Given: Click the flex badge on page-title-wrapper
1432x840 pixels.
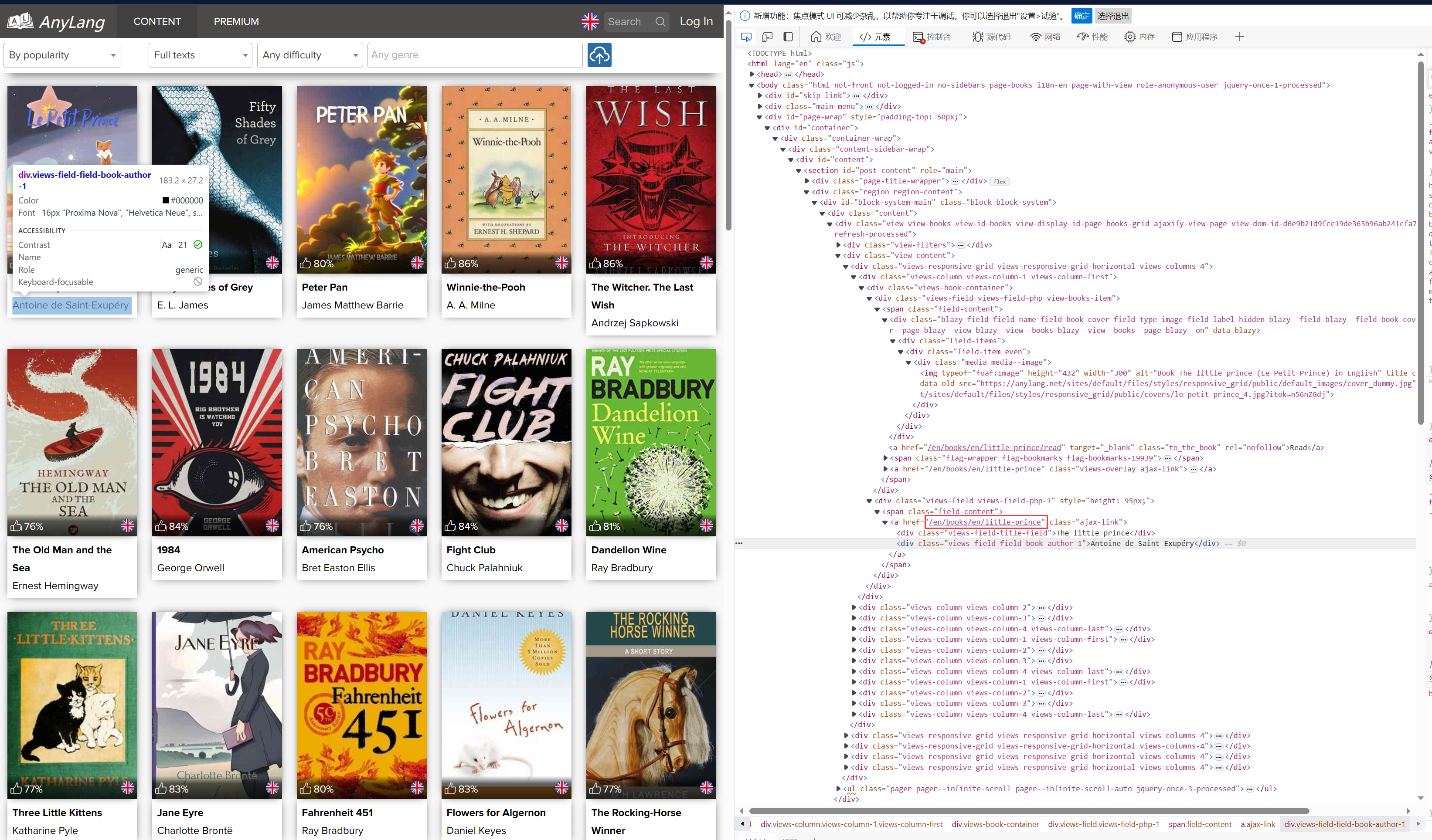Looking at the screenshot, I should tap(1000, 182).
